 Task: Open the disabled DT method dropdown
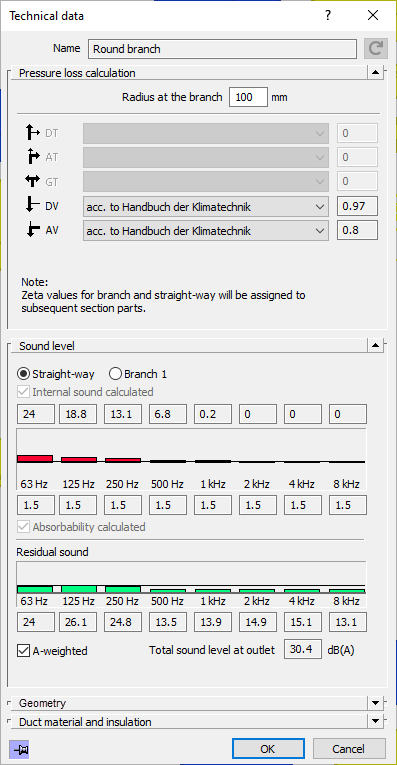point(205,133)
